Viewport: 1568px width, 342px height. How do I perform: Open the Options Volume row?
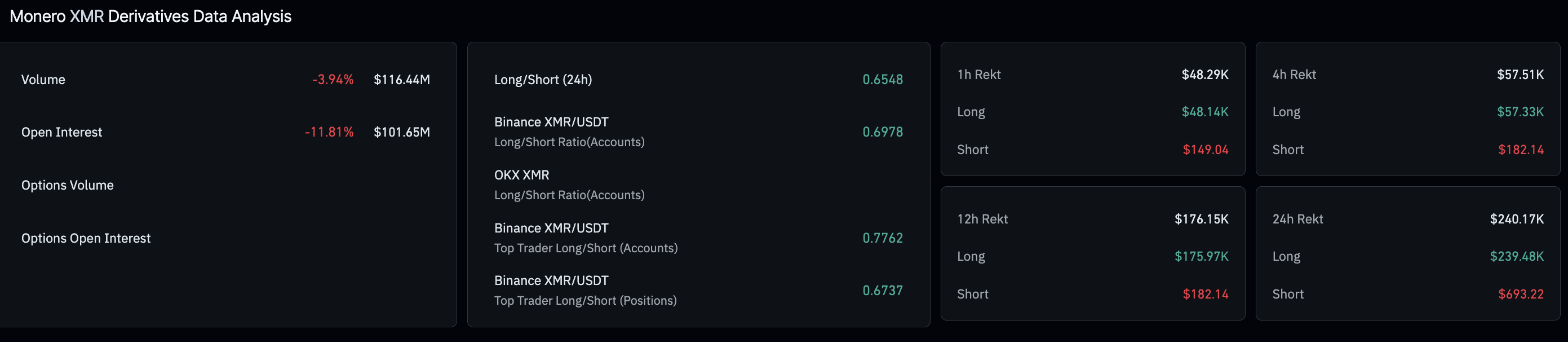pos(68,185)
